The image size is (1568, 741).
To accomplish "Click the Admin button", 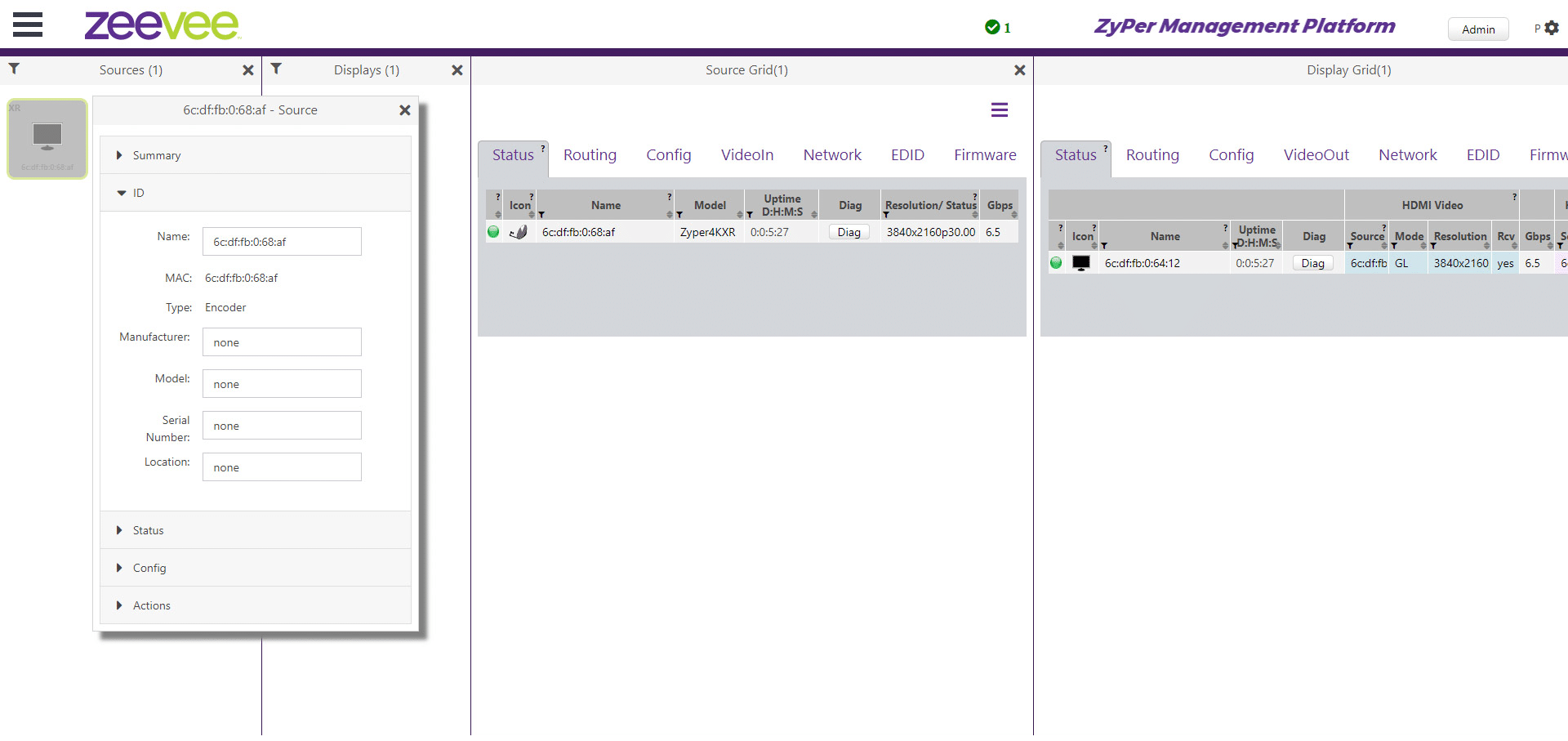I will (1477, 29).
